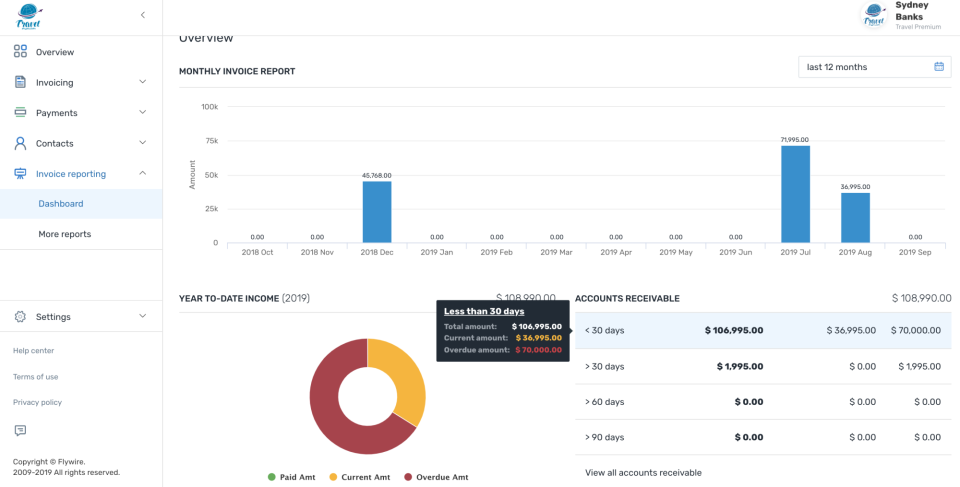Click the Settings gear icon
This screenshot has height=487, width=960.
(20, 317)
